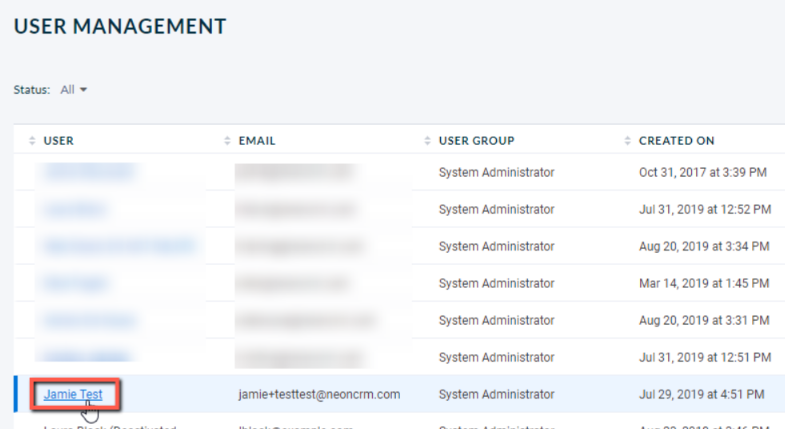Click the Oct 31, 2017 at 3:39 PM date
785x429 pixels.
(x=702, y=172)
